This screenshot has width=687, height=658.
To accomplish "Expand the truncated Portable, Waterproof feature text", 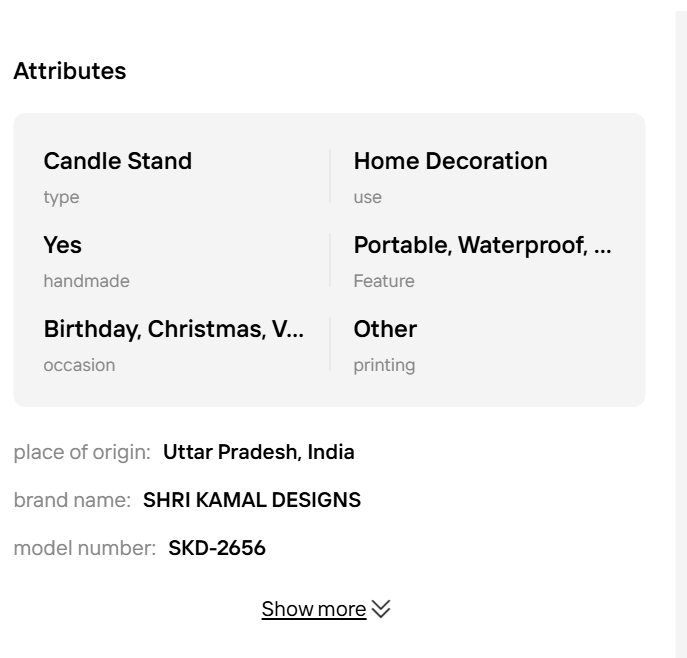I will tap(482, 245).
